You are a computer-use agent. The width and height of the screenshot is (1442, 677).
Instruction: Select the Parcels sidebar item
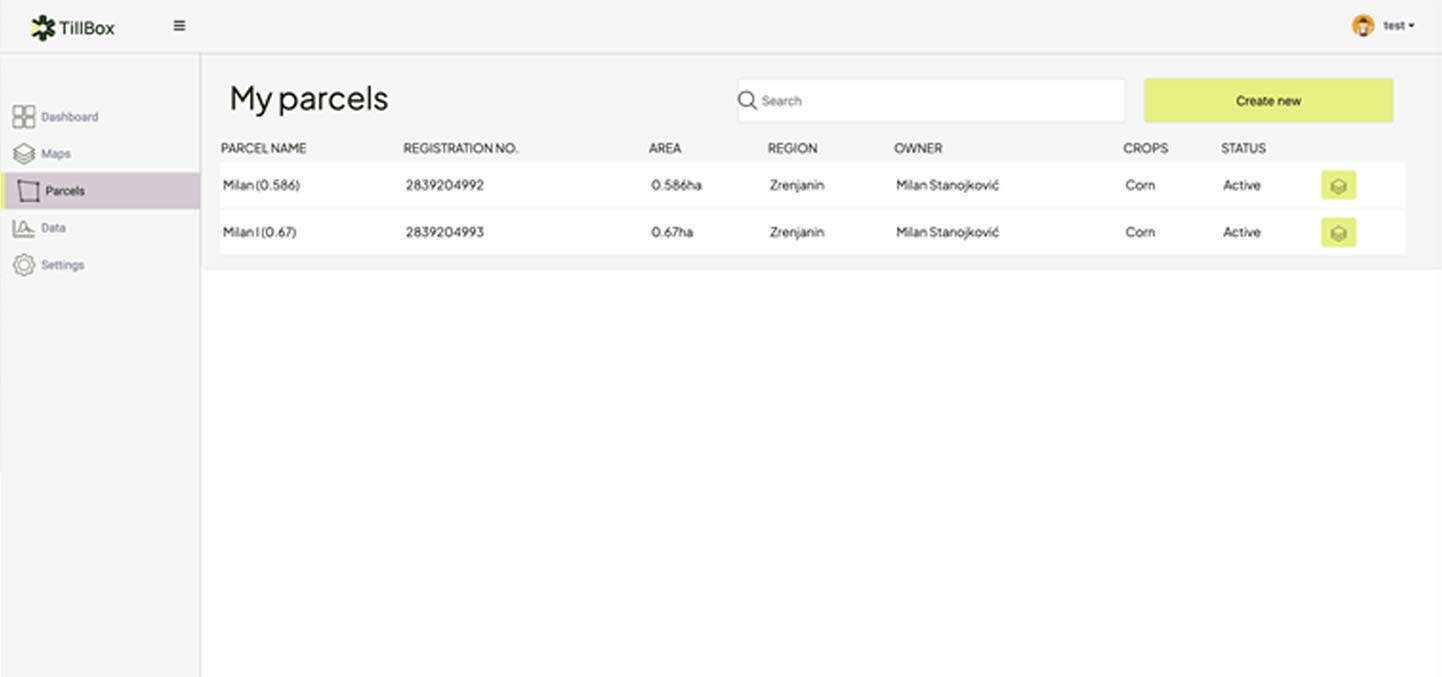(x=100, y=191)
